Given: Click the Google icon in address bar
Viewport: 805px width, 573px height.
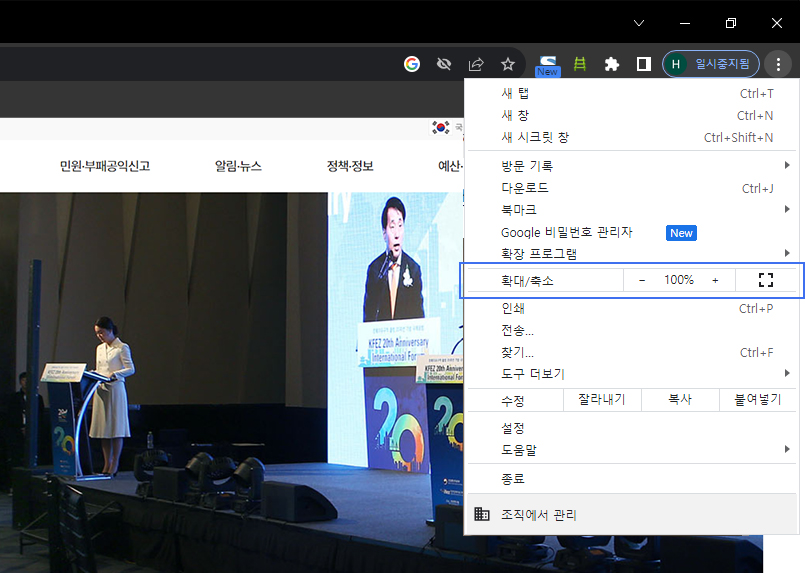Looking at the screenshot, I should click(x=412, y=64).
